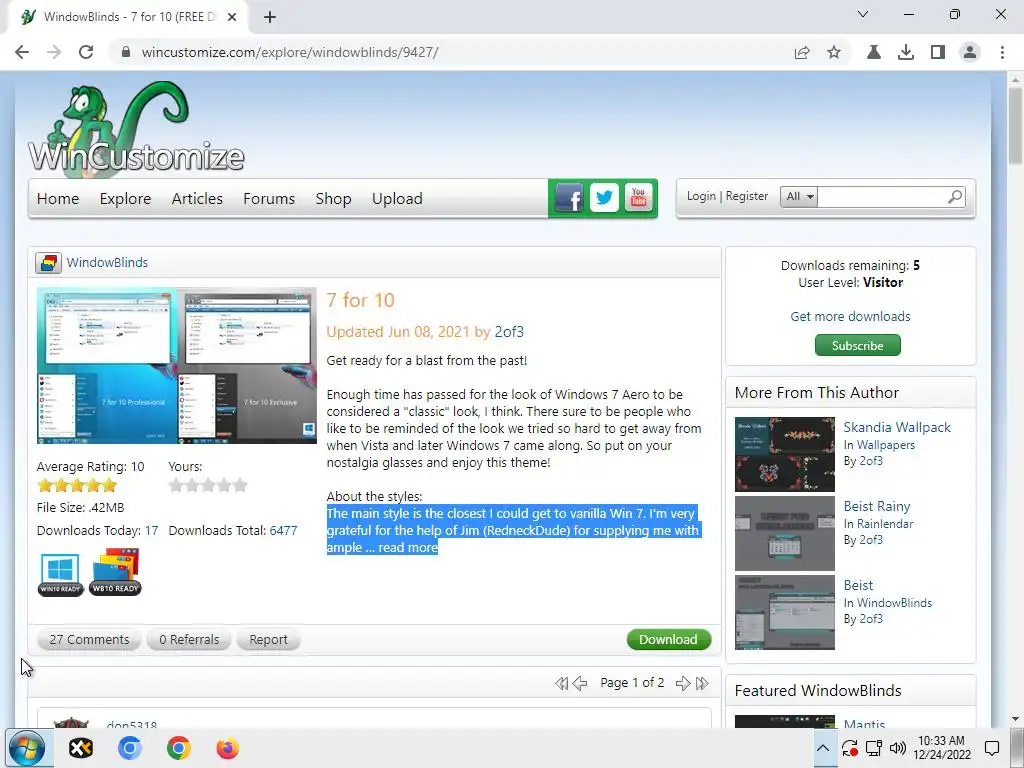The height and width of the screenshot is (768, 1024).
Task: Open the Shop menu item
Action: pos(333,199)
